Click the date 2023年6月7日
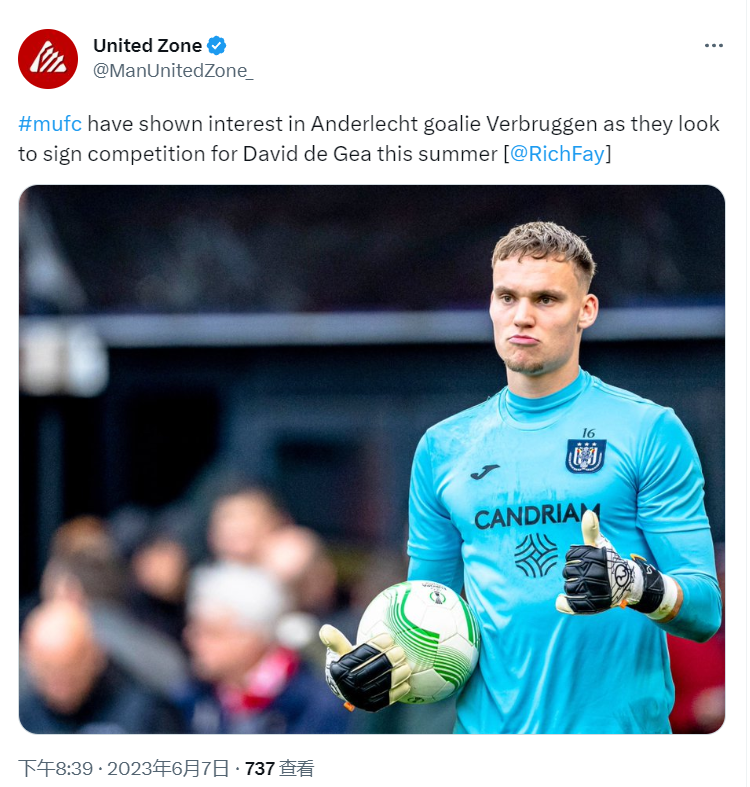Viewport: 750px width, 787px height. (168, 768)
